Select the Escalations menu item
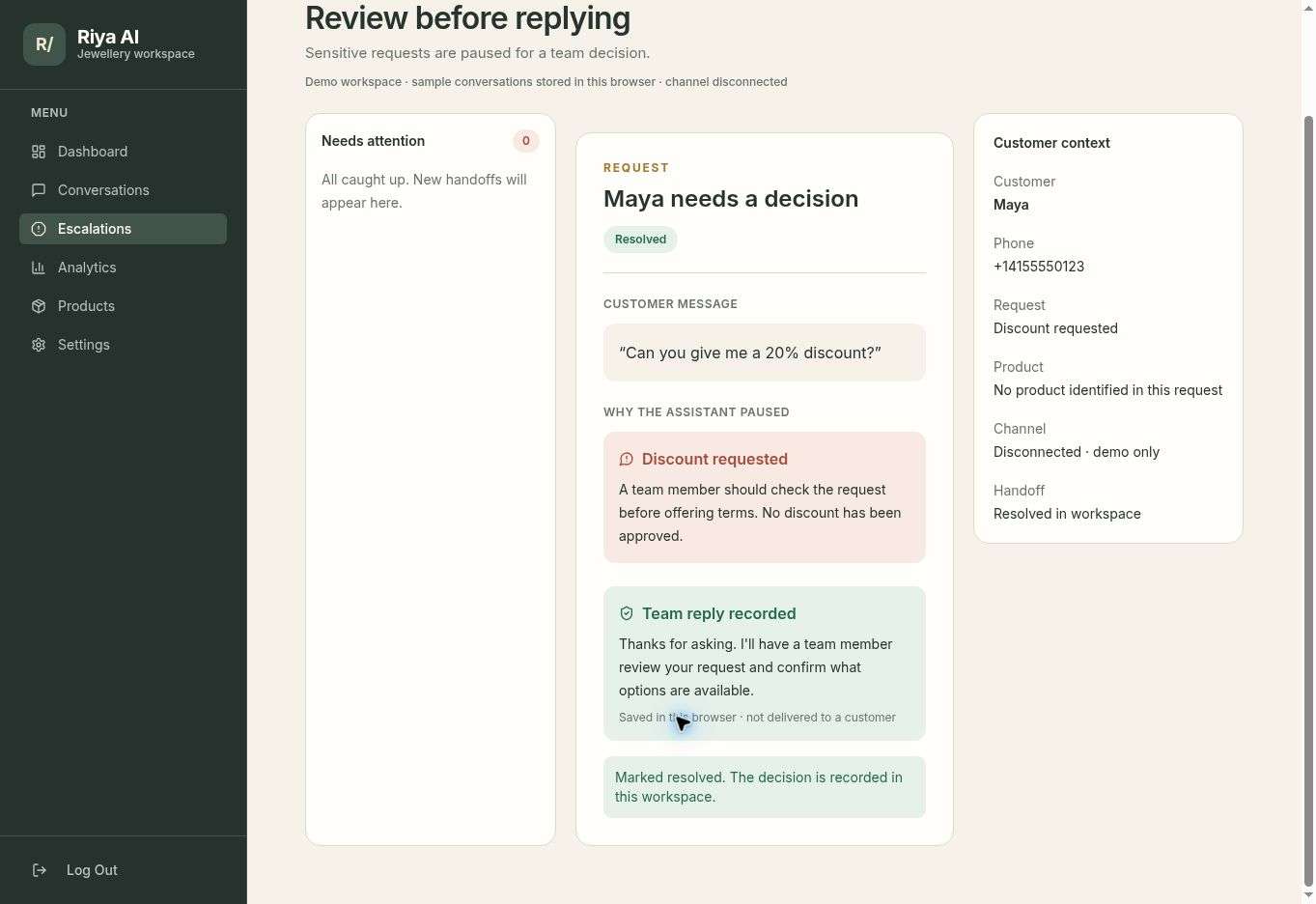 tap(123, 229)
